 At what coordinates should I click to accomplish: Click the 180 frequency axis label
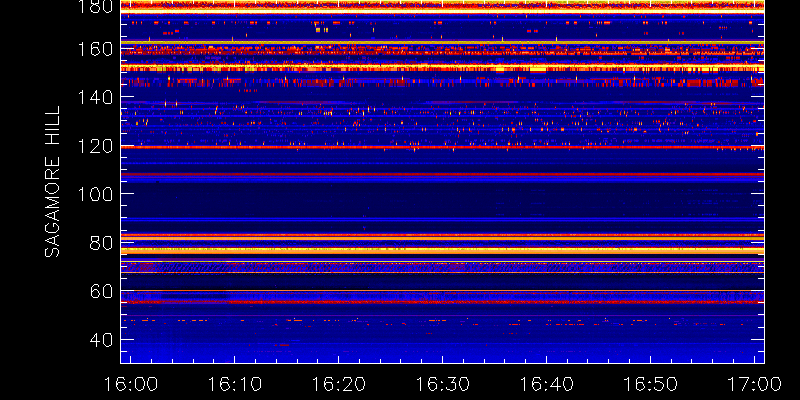(95, 7)
